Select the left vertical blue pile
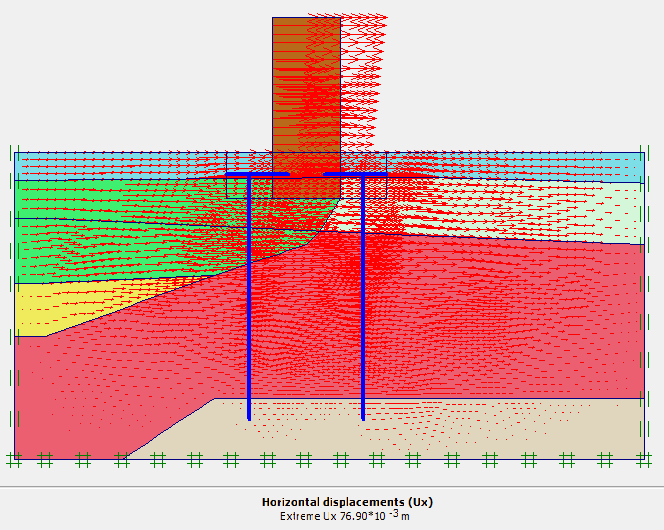This screenshot has width=664, height=530. coord(249,300)
